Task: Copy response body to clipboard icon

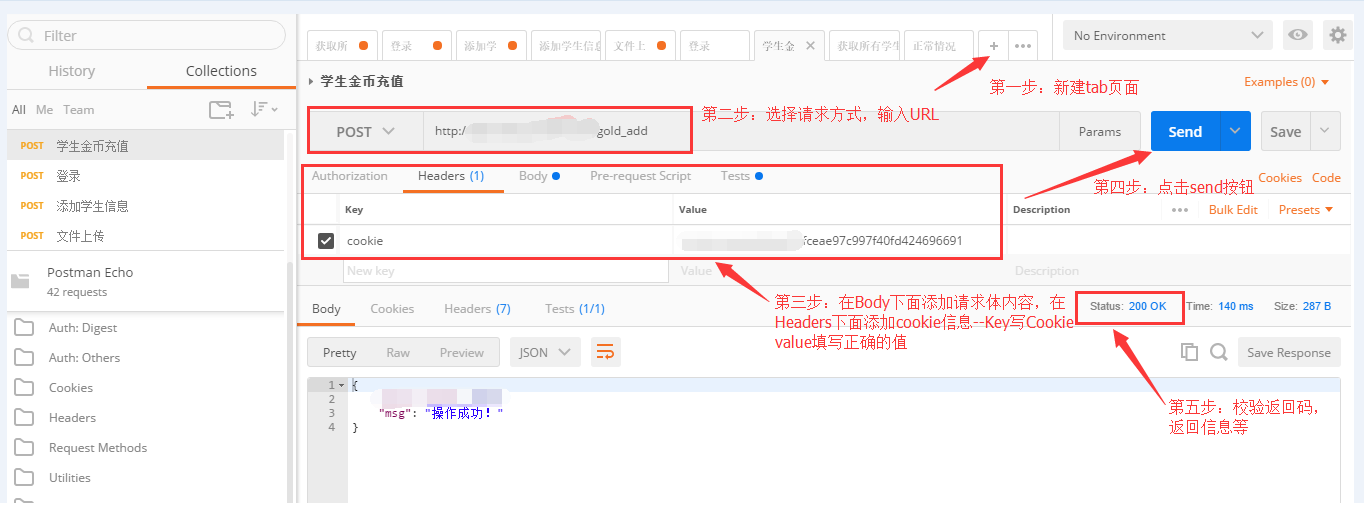Action: click(x=1189, y=352)
